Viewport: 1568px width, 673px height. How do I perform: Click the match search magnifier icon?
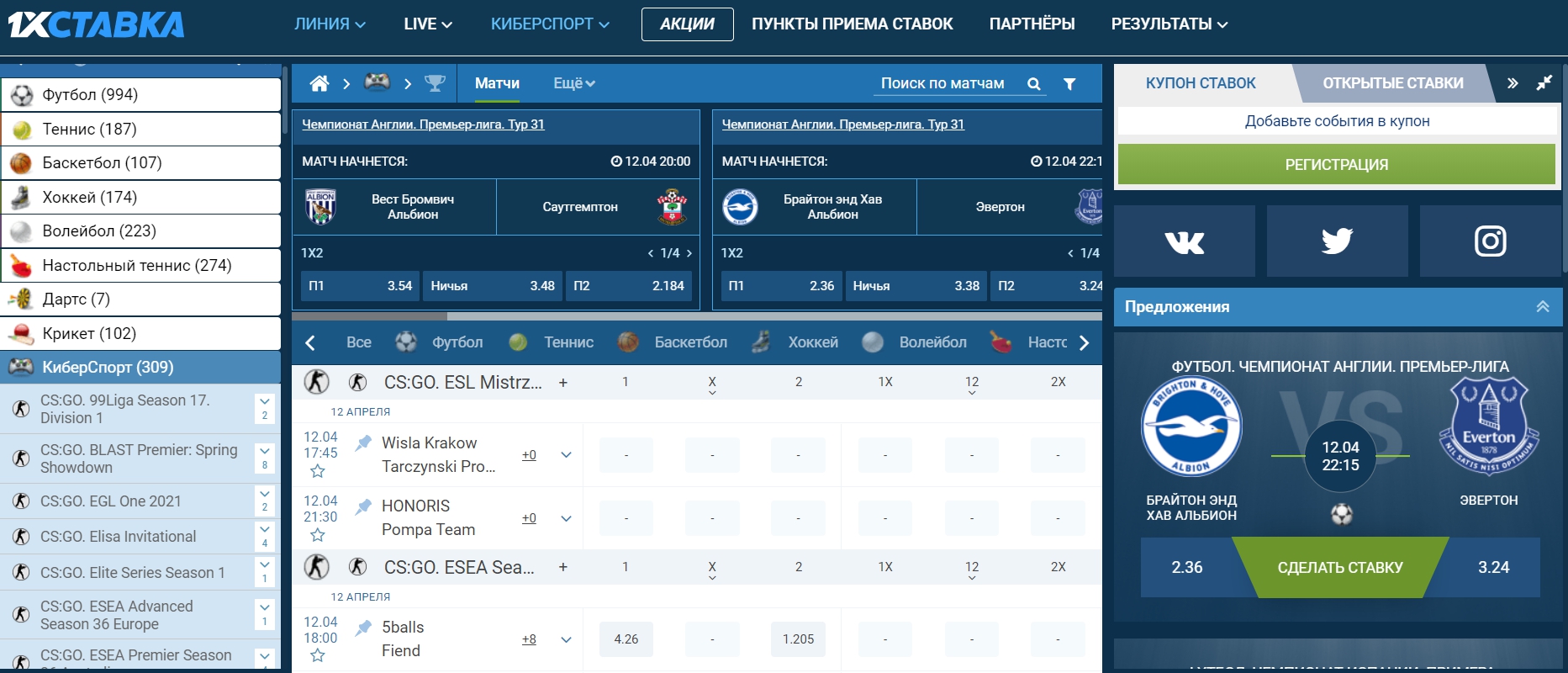[x=1034, y=84]
